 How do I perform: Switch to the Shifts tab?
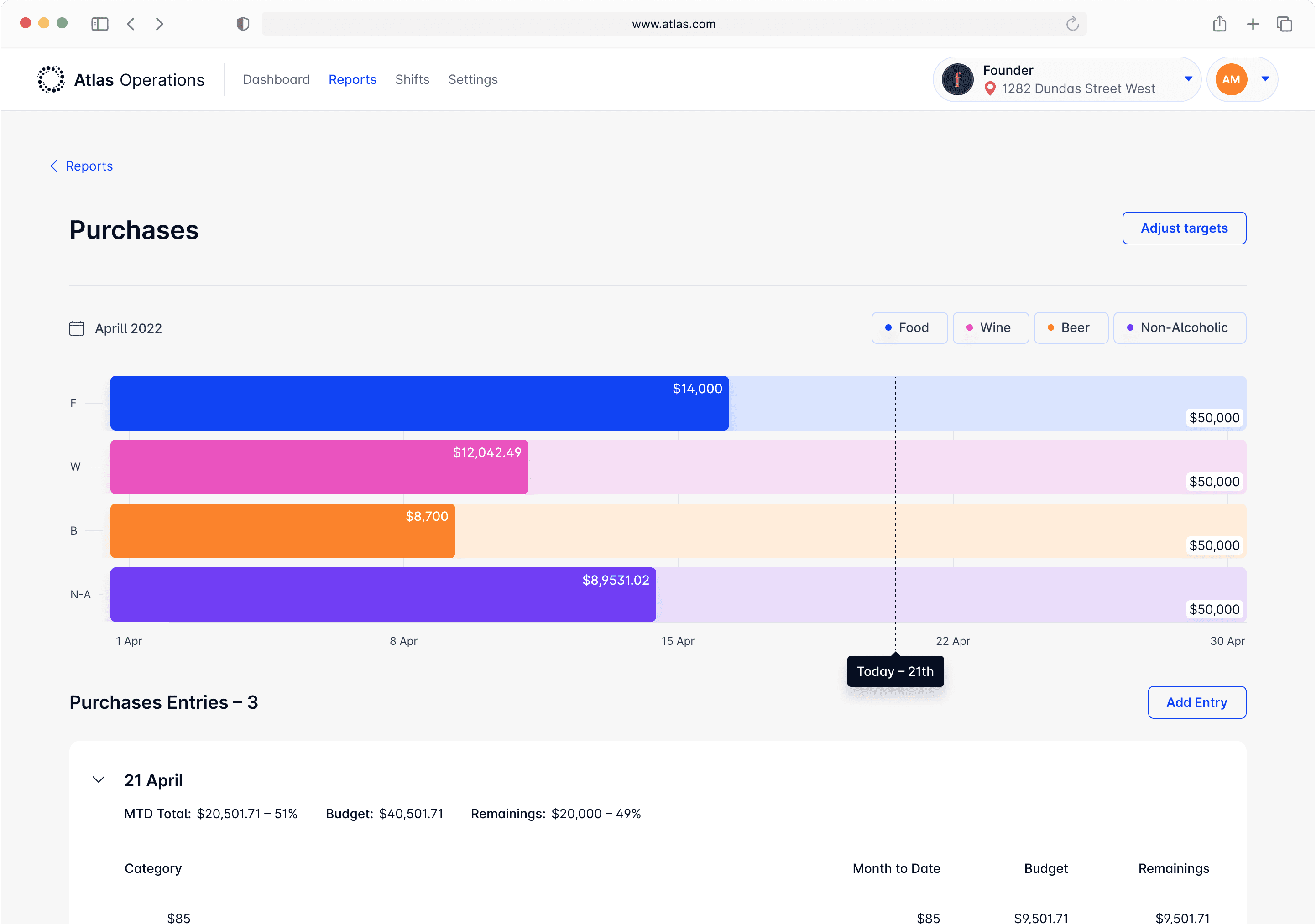(412, 80)
